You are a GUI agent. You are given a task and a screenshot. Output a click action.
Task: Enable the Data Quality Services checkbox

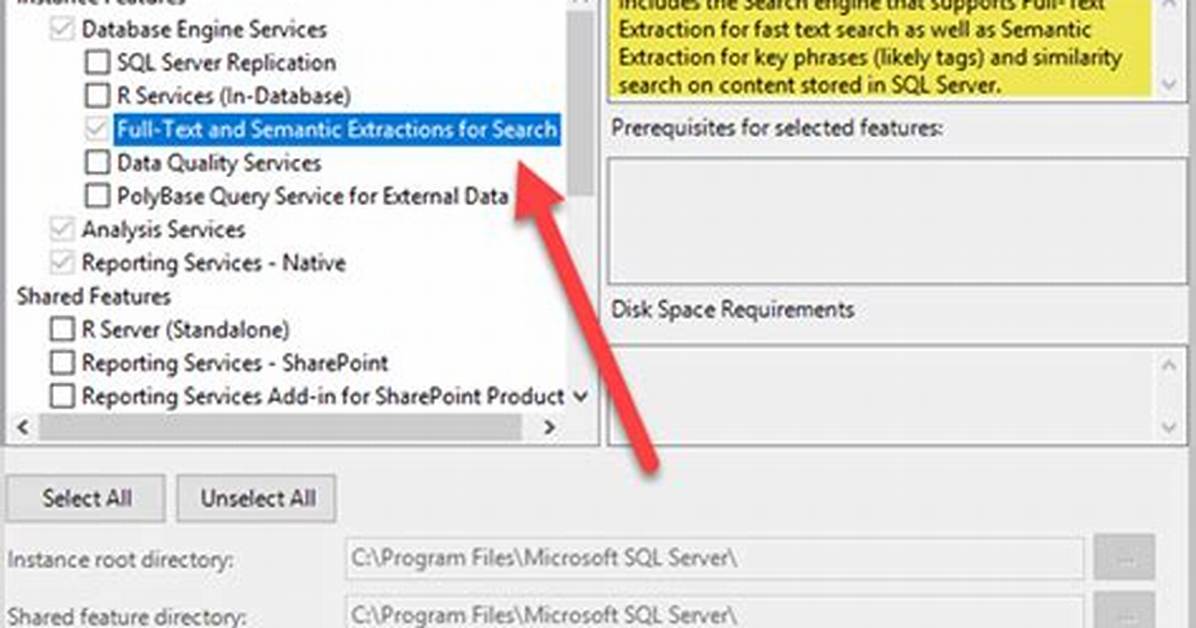coord(97,163)
